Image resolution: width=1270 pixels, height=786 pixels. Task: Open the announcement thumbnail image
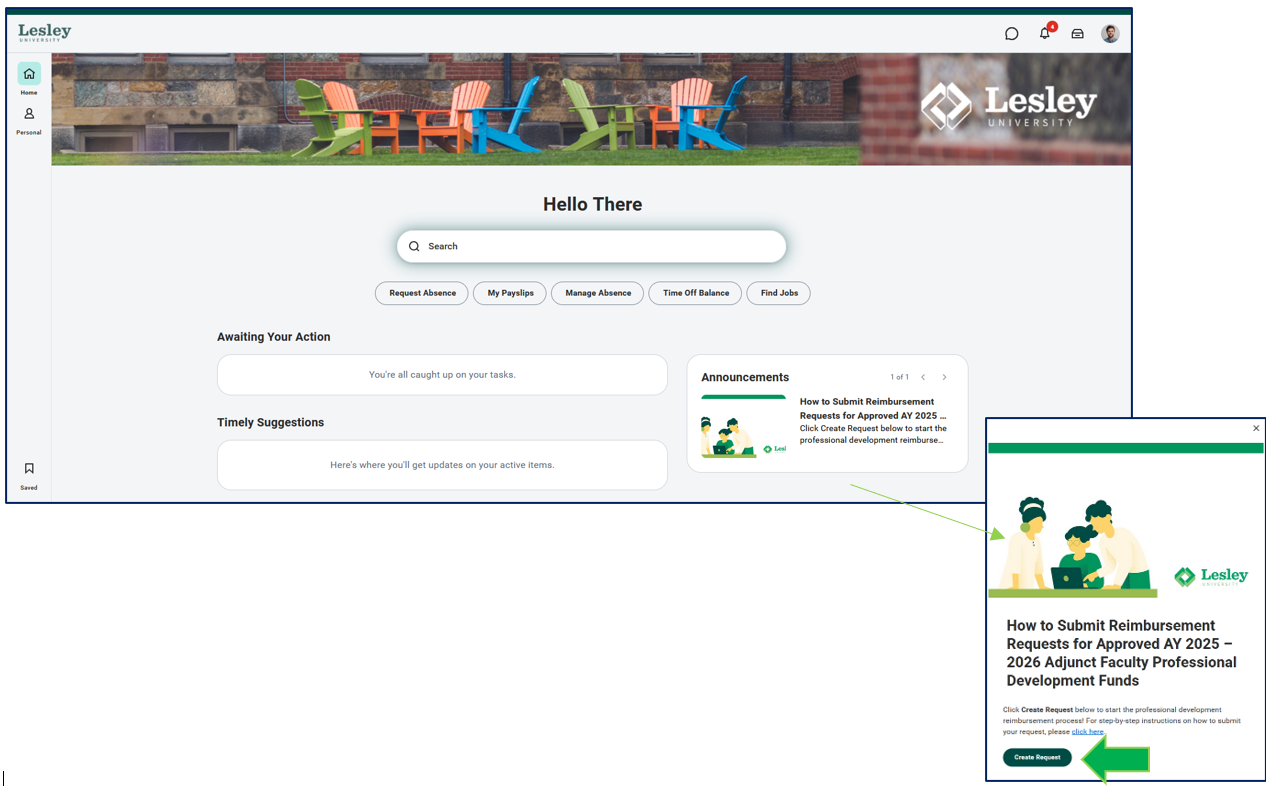point(743,427)
